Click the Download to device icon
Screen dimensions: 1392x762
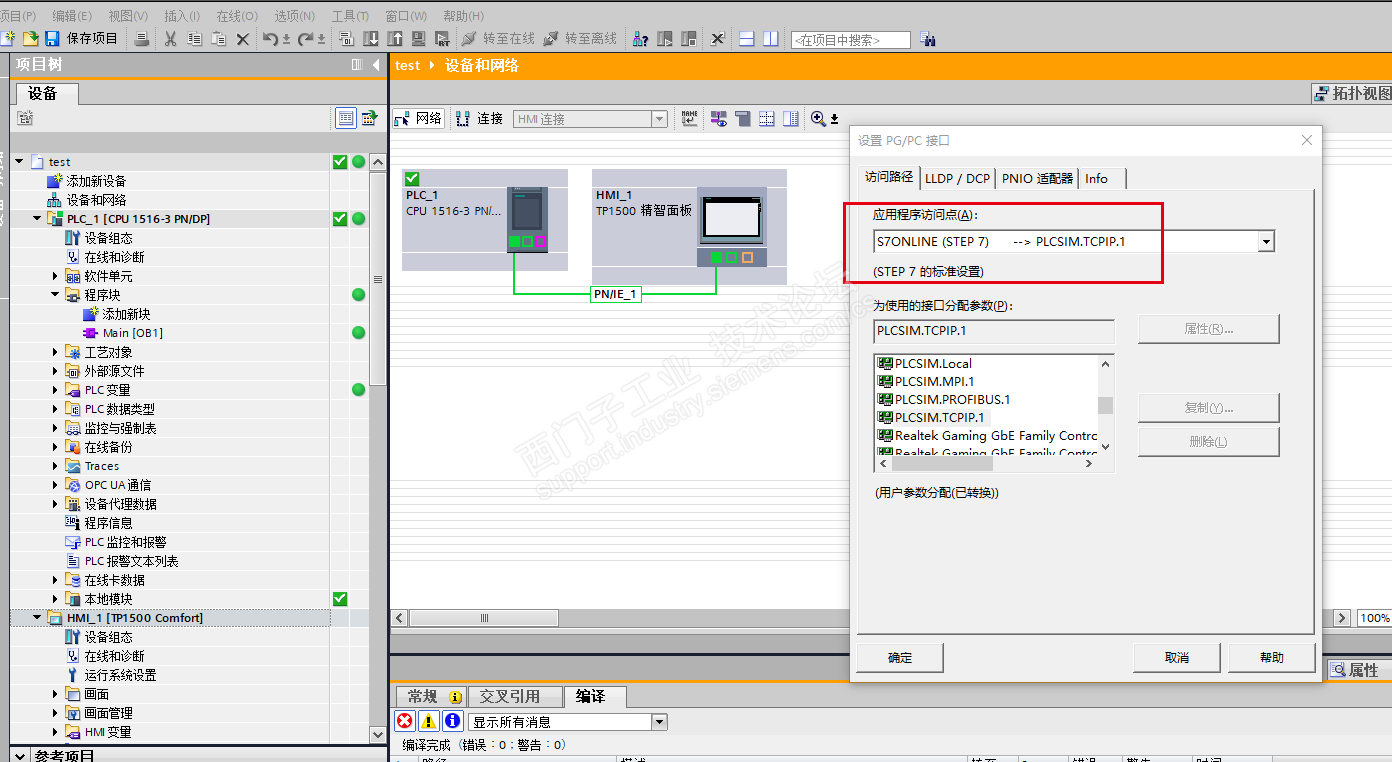click(371, 39)
